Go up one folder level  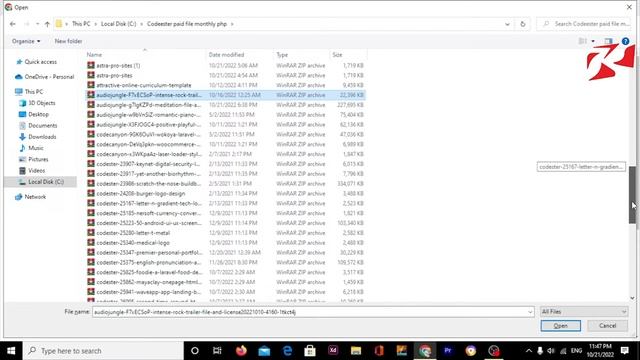[x=47, y=24]
